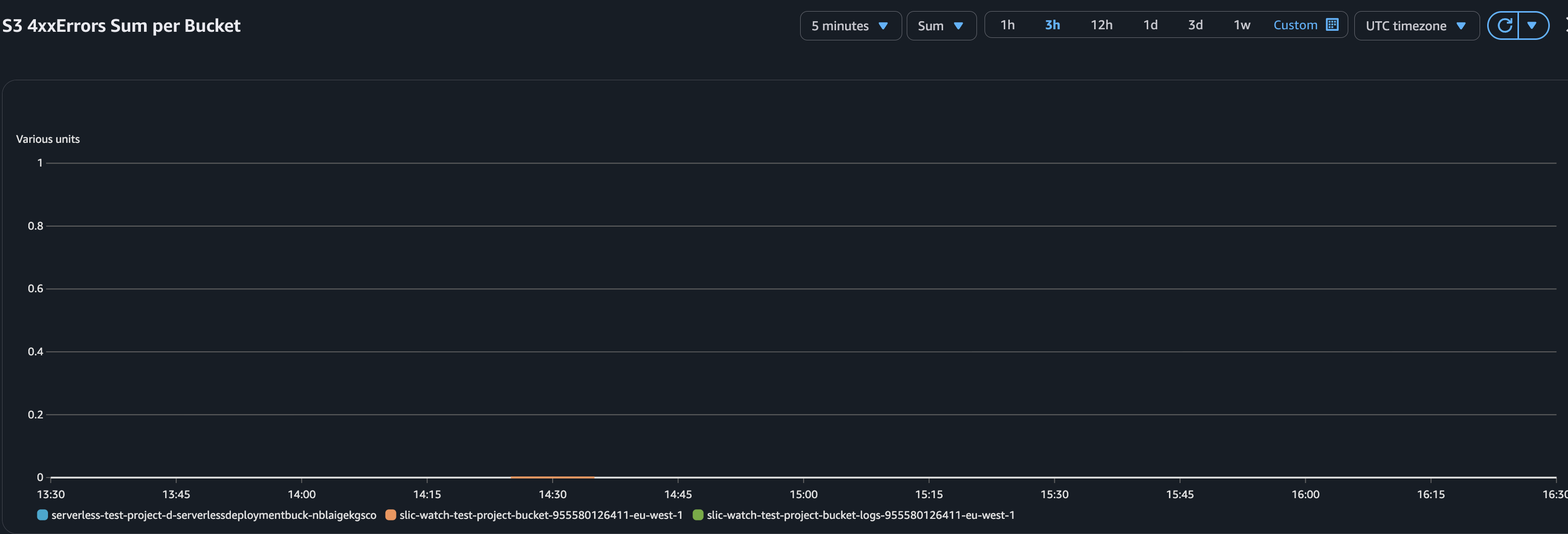Screen dimensions: 1568x534
Task: Click the Various units y-axis label
Action: 48,139
